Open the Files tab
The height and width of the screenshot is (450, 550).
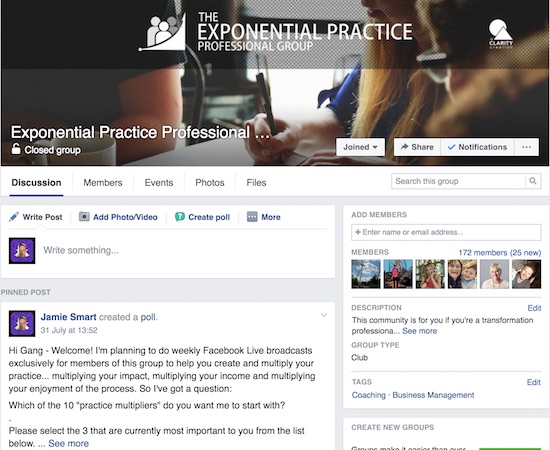(256, 182)
